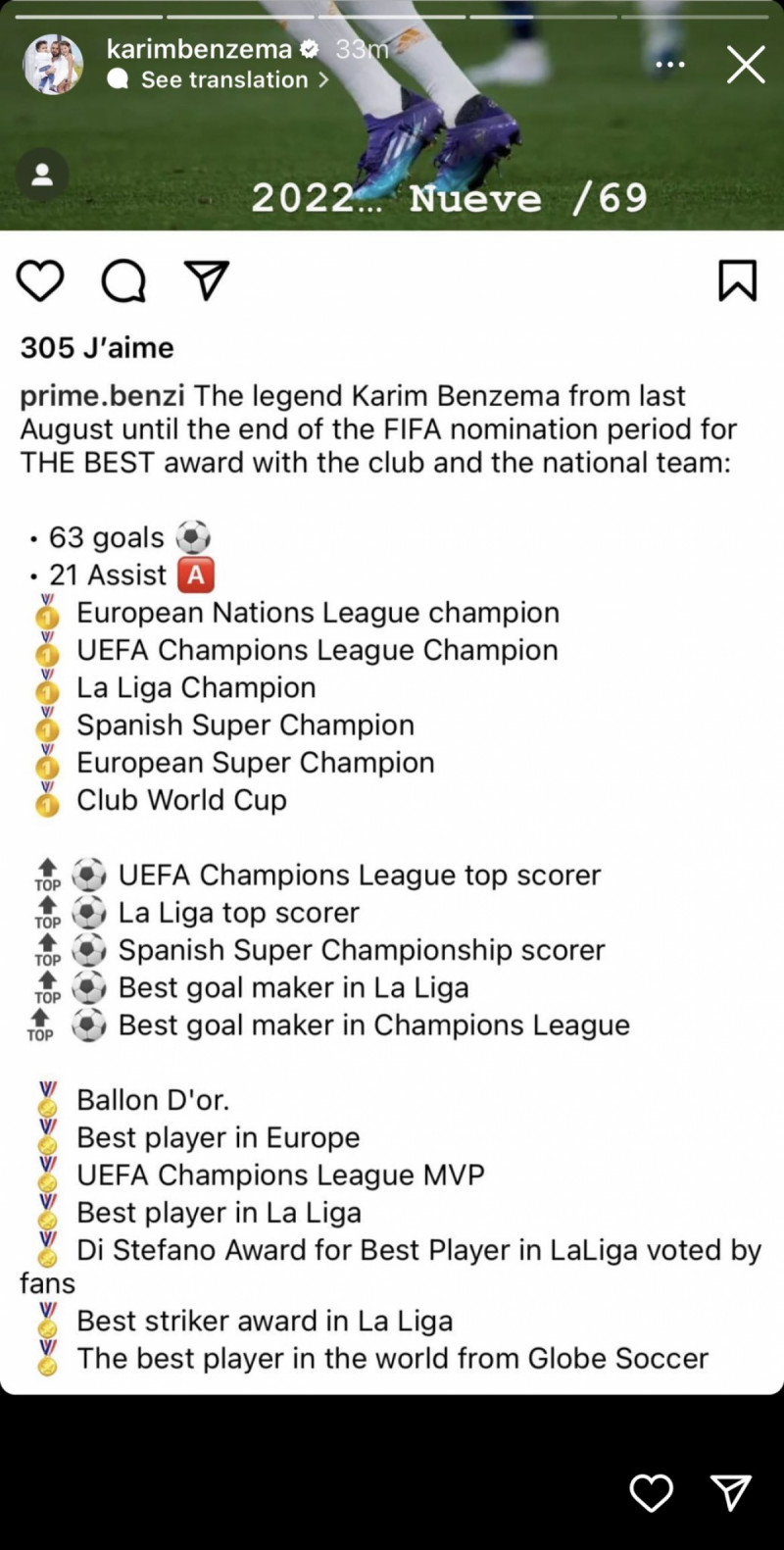Like the story with bottom heart icon
The image size is (784, 1550).
pos(651,1493)
